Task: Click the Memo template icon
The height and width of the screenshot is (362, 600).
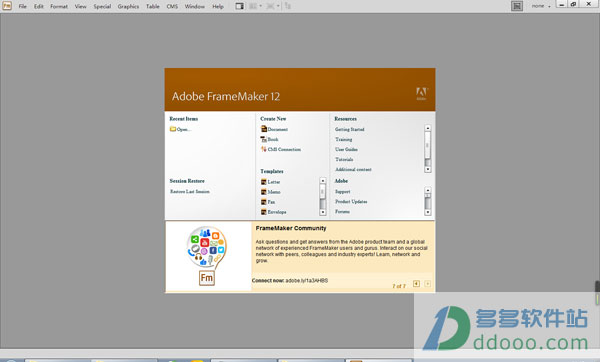Action: coord(264,192)
